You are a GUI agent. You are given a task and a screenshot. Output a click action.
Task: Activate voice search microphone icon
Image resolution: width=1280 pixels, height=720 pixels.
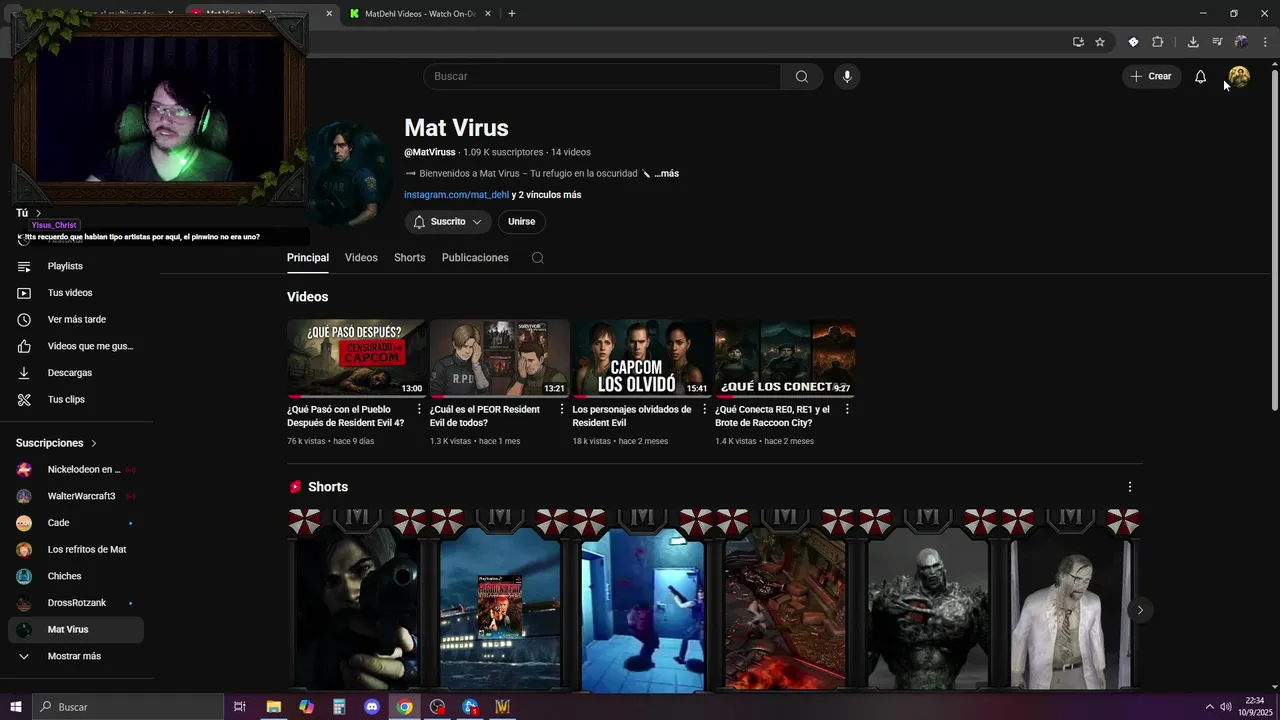[x=847, y=76]
